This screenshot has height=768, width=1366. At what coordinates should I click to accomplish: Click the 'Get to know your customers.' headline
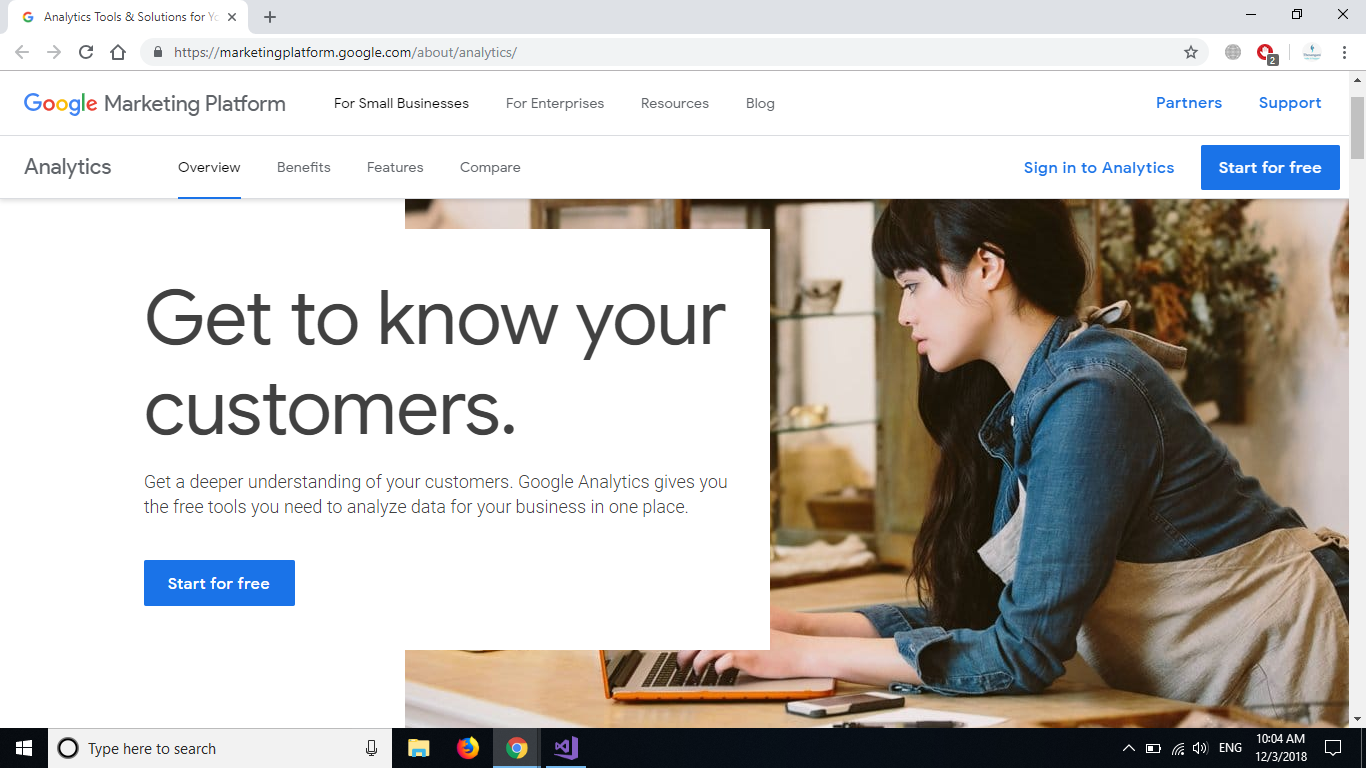[x=435, y=362]
